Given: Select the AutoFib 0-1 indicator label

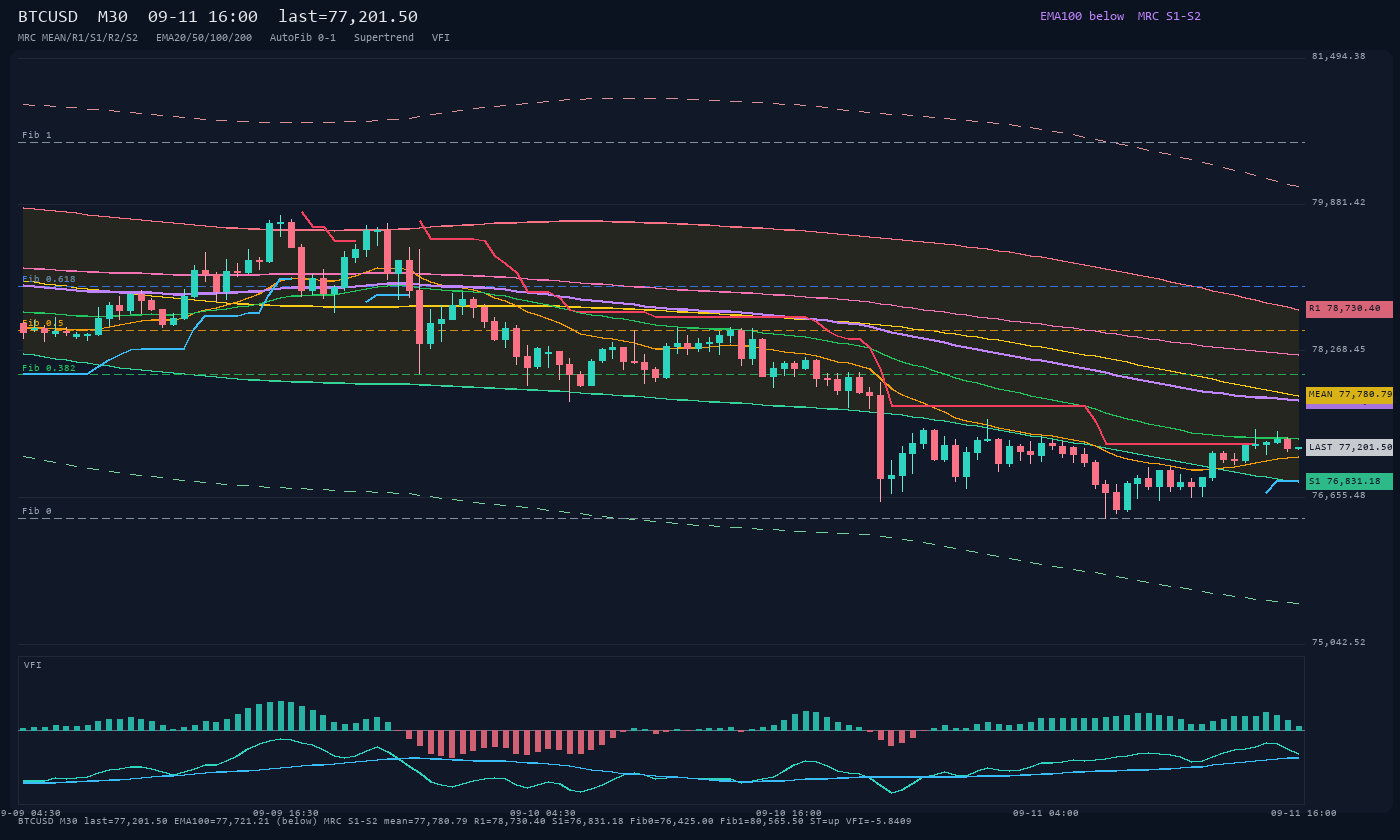Looking at the screenshot, I should click(303, 37).
